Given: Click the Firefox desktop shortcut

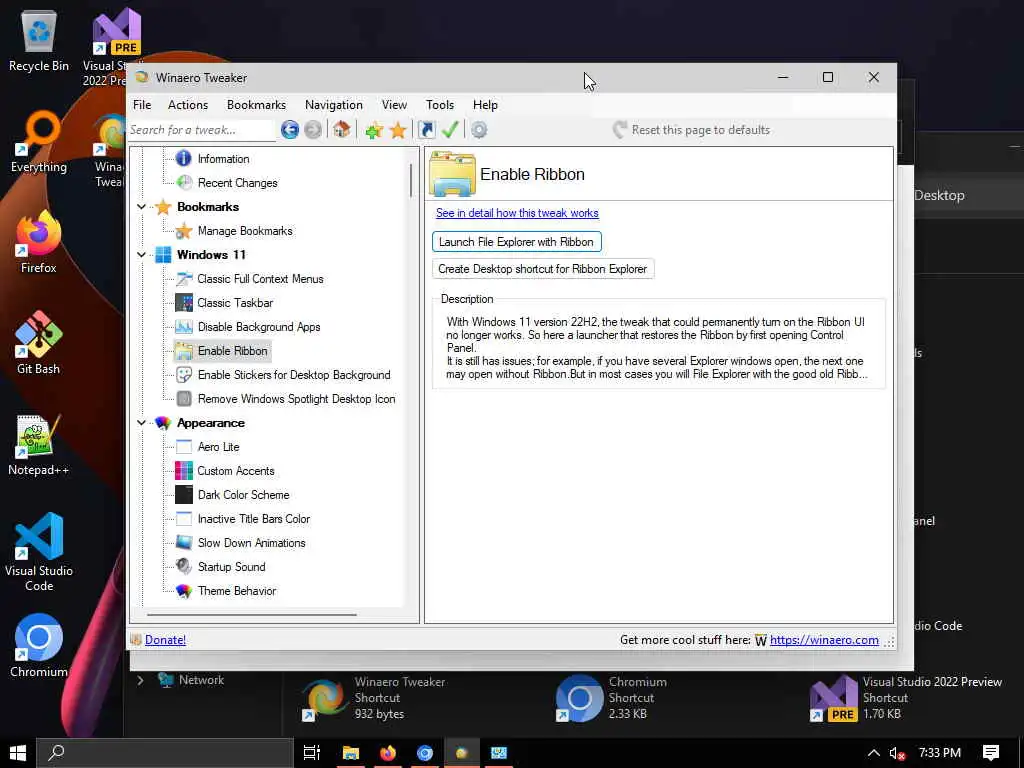Looking at the screenshot, I should pos(39,242).
